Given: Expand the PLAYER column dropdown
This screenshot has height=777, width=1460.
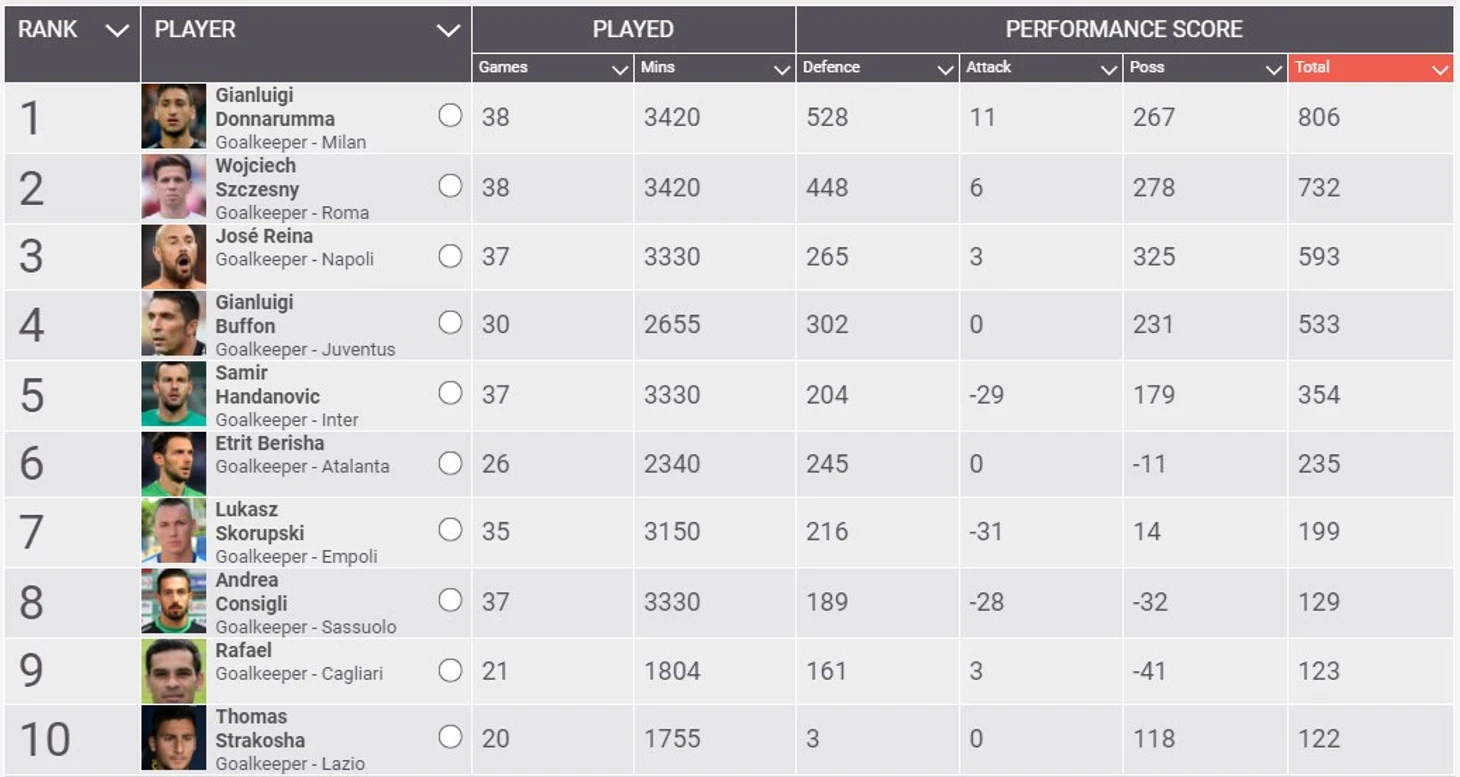Looking at the screenshot, I should pos(448,30).
